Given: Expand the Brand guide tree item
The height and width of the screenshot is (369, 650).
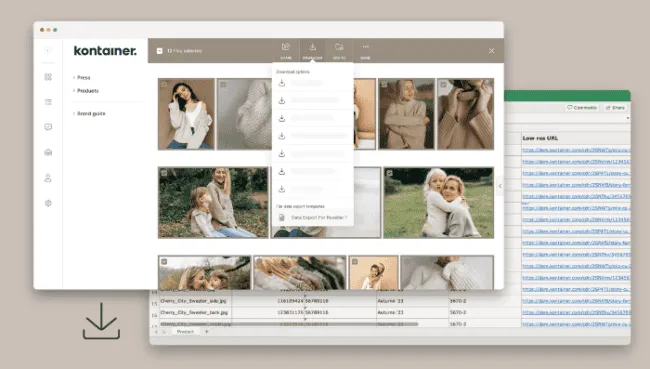Looking at the screenshot, I should pyautogui.click(x=89, y=113).
